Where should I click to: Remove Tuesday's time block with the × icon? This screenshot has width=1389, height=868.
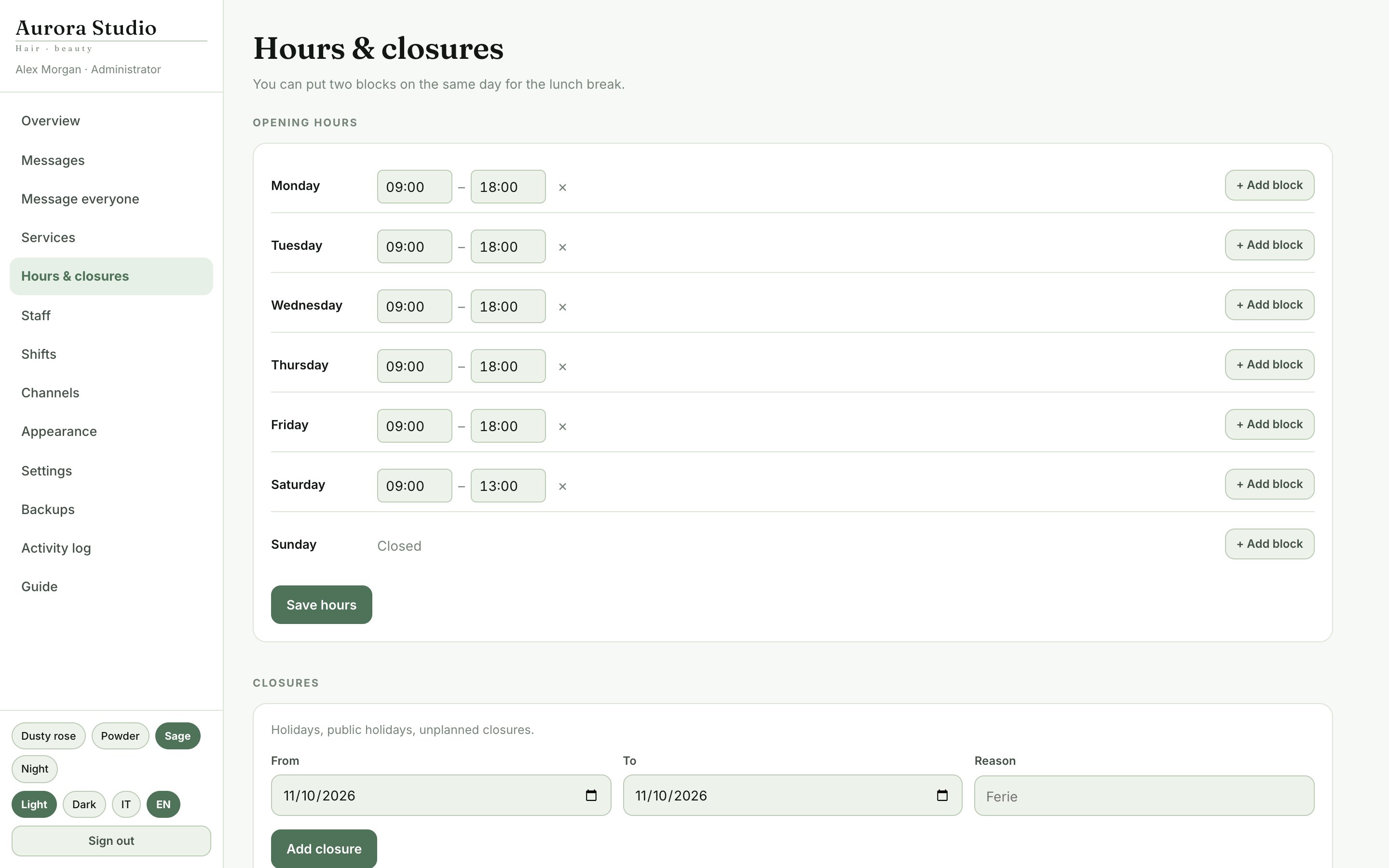point(562,247)
